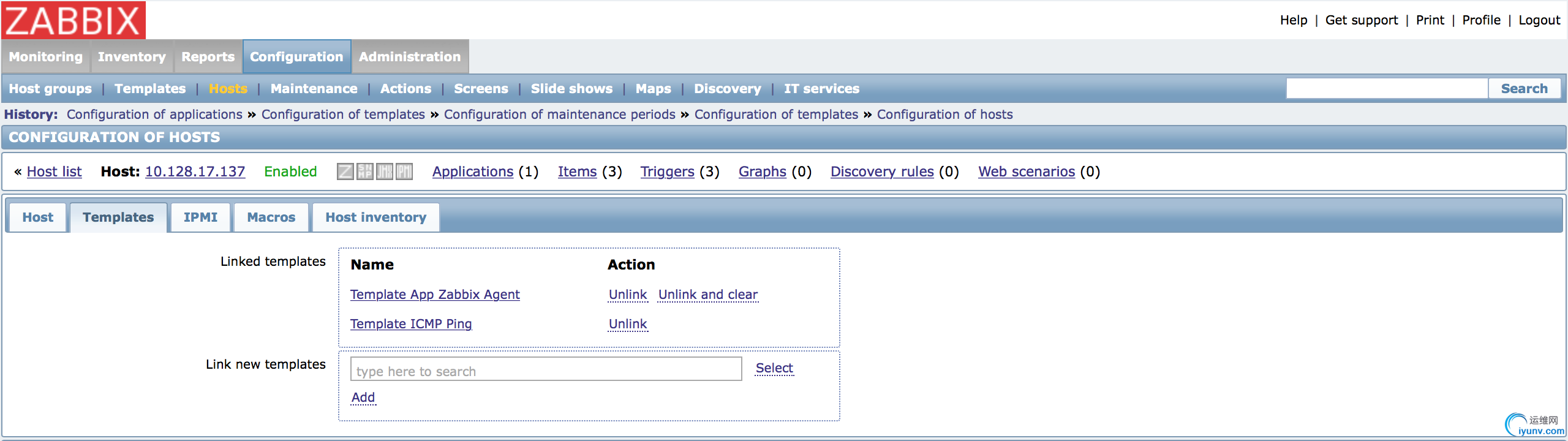Open history: Configuration of applications
The image size is (1568, 441).
(x=154, y=115)
